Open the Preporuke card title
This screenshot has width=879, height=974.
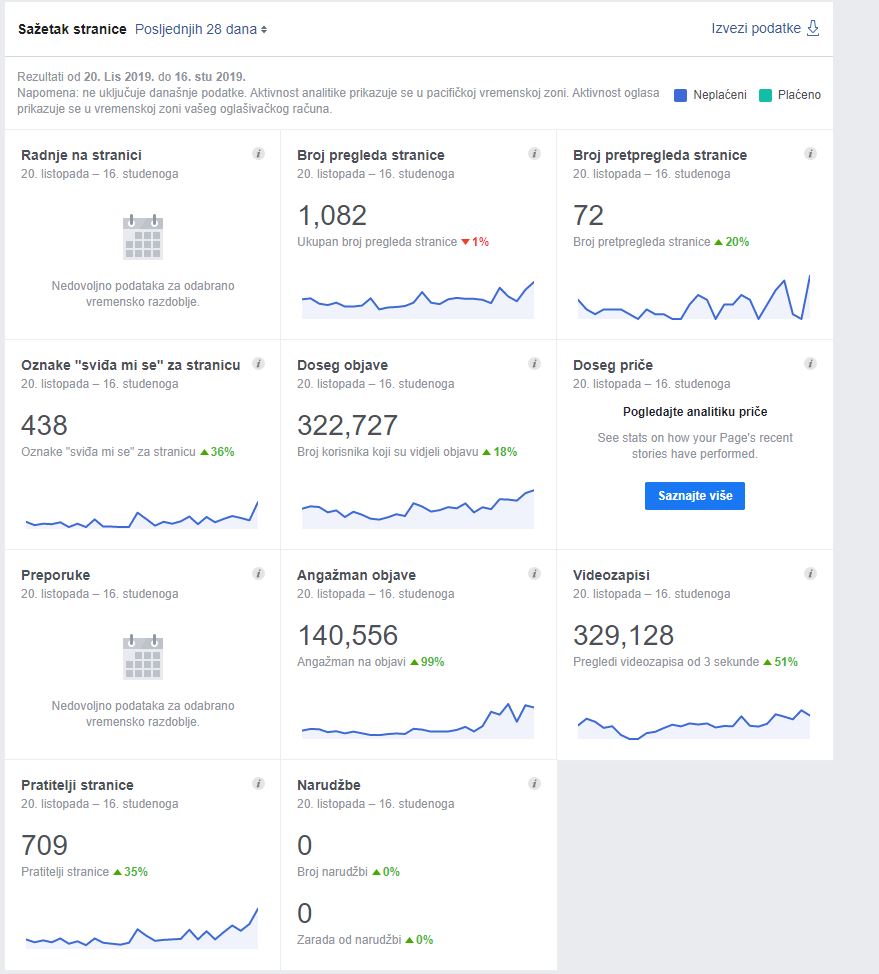55,575
